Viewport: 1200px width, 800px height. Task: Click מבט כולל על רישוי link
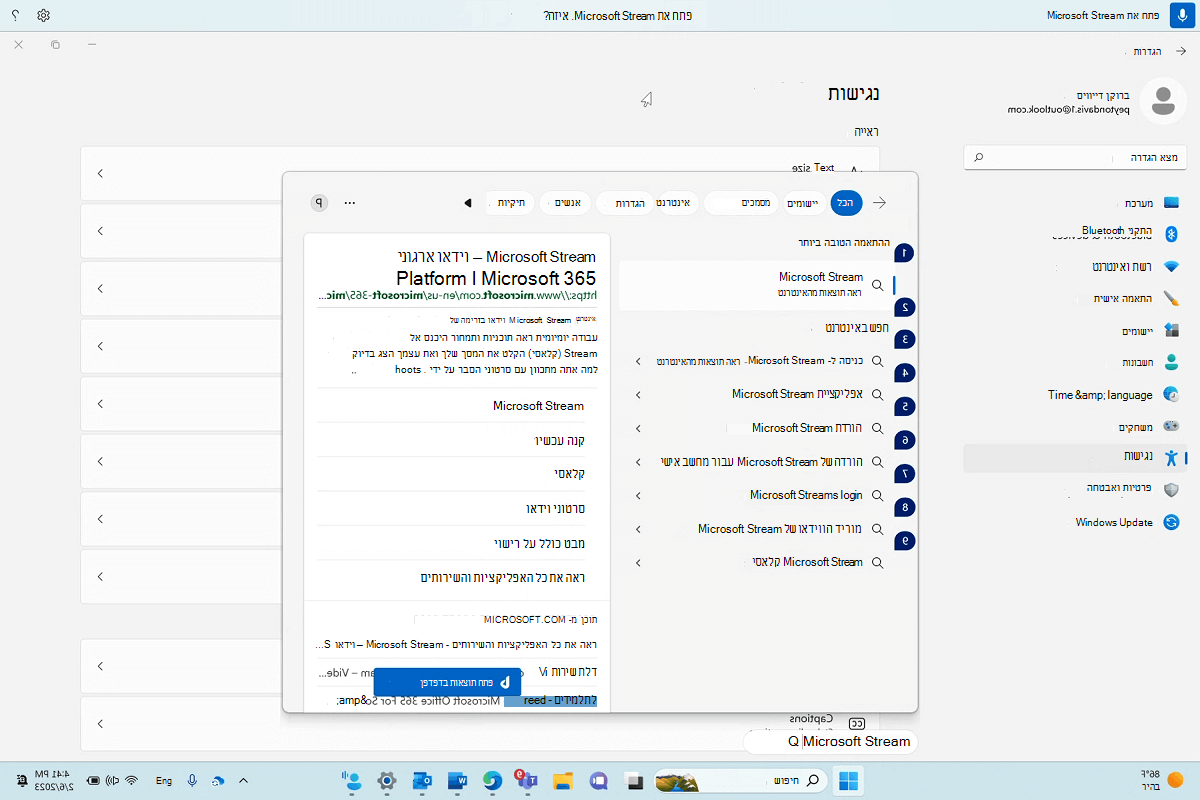538,543
